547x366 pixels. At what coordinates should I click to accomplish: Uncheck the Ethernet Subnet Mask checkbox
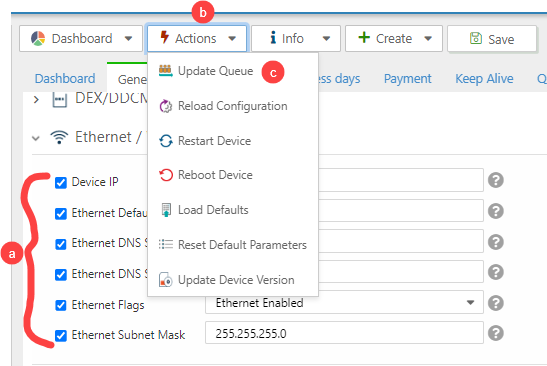click(61, 336)
